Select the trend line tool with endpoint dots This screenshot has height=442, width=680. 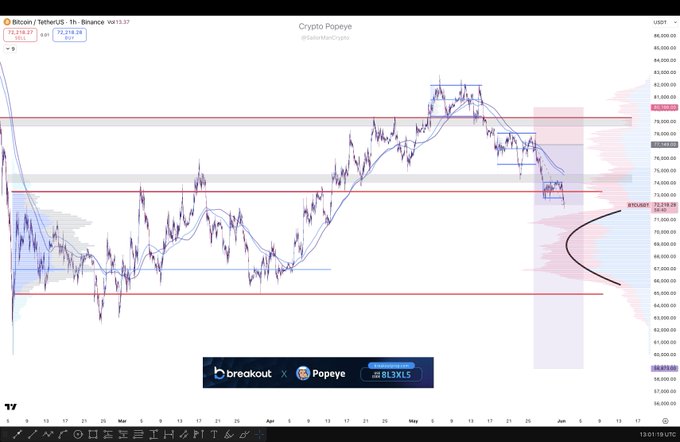pos(17,434)
